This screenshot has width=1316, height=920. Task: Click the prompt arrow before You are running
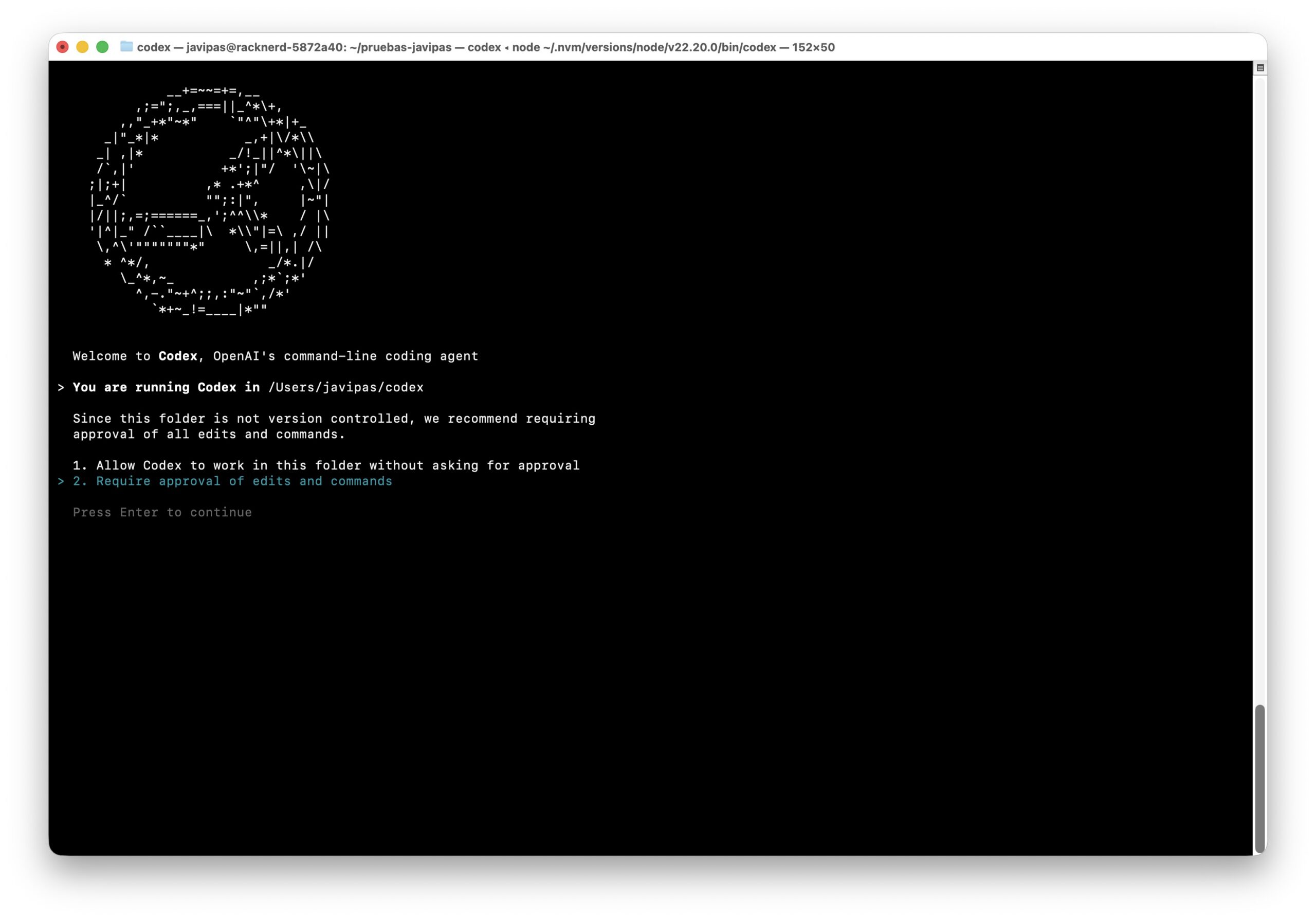[x=61, y=387]
